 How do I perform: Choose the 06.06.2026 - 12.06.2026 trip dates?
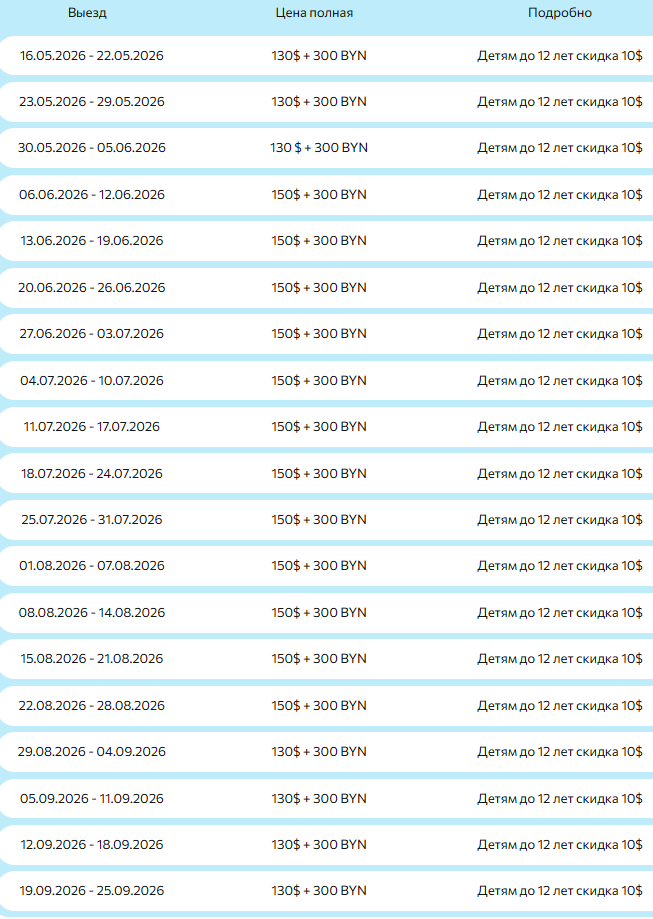click(92, 194)
